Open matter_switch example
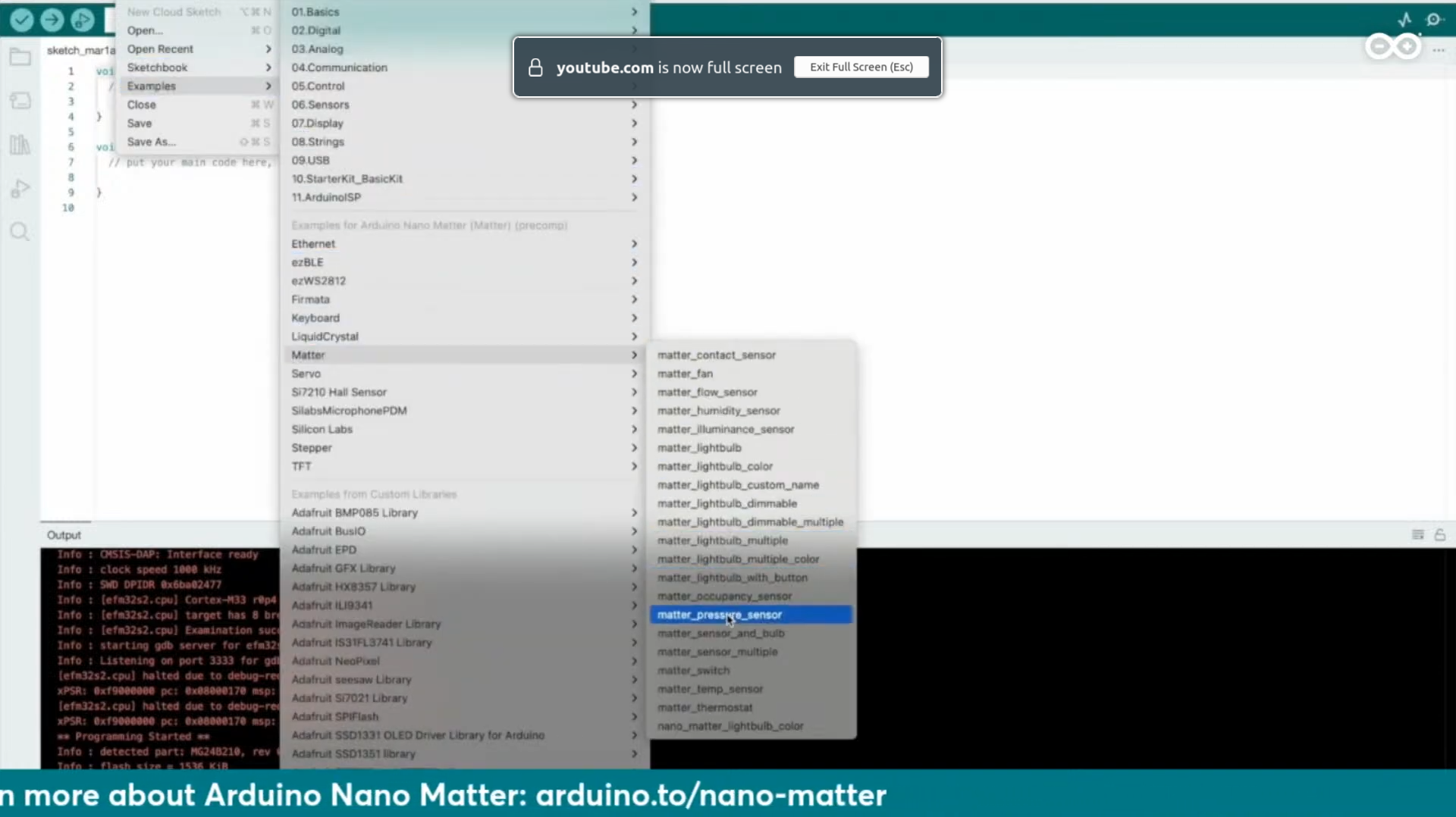 (x=751, y=671)
